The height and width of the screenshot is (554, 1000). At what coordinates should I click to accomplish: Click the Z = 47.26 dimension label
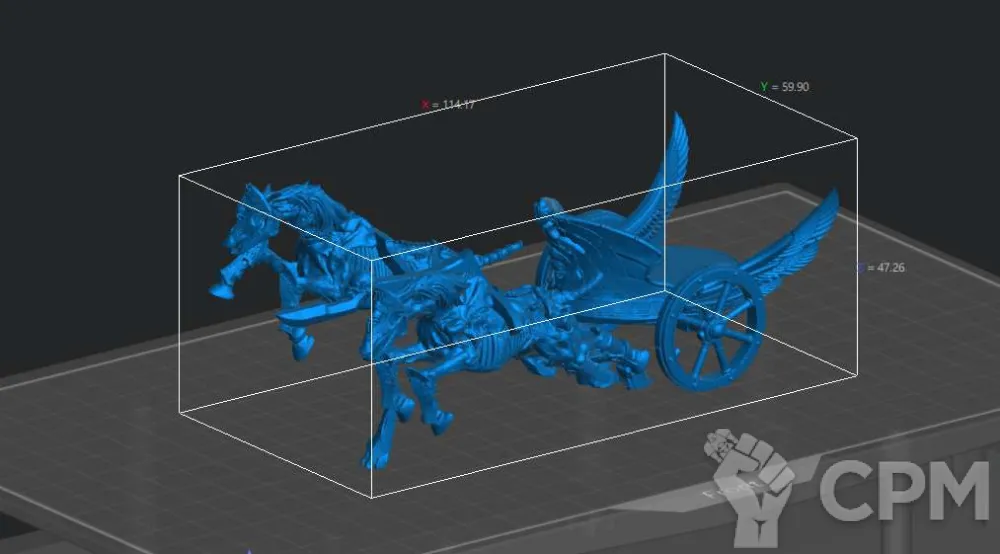pyautogui.click(x=880, y=268)
